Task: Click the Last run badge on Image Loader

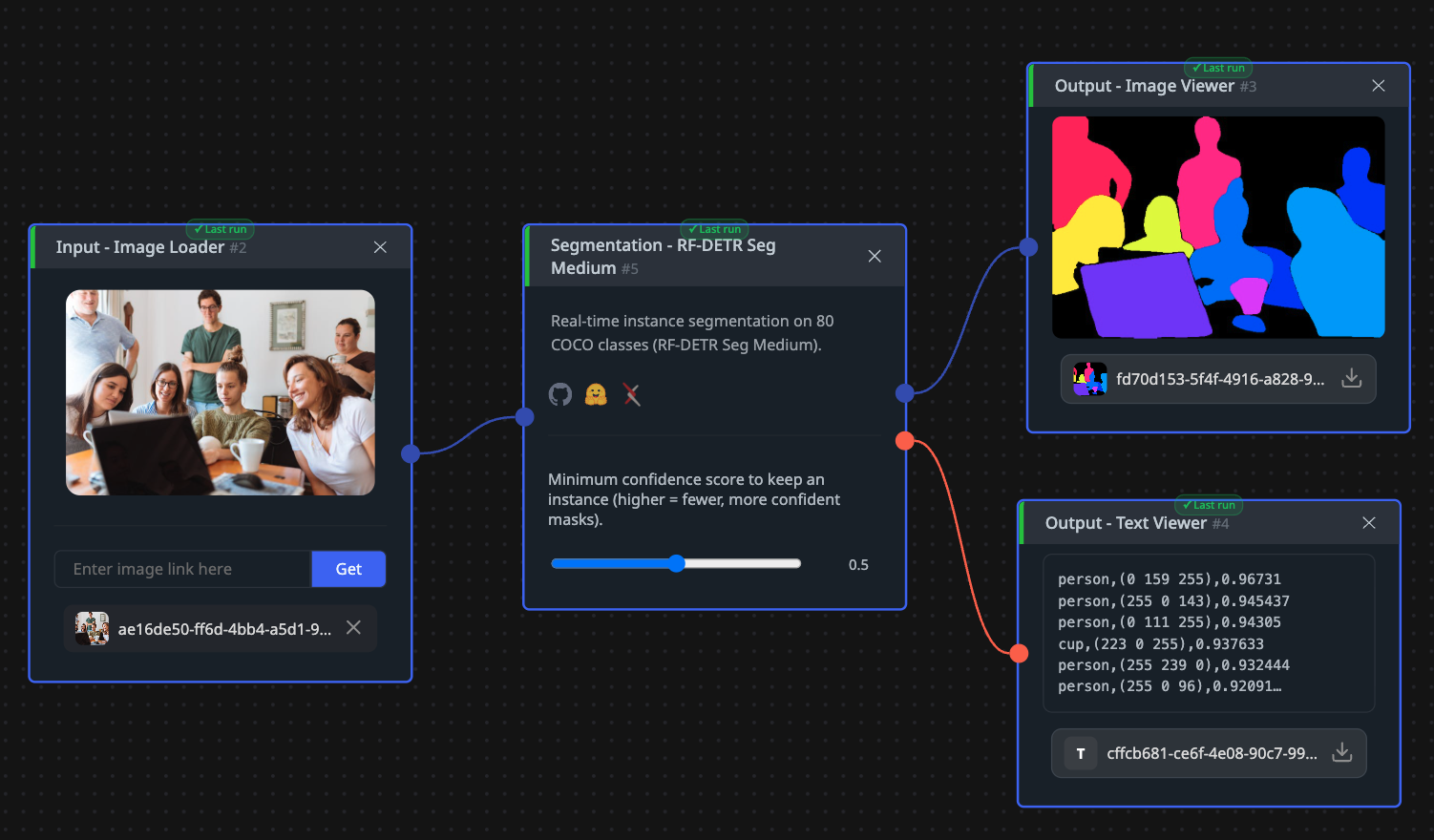Action: coord(220,229)
